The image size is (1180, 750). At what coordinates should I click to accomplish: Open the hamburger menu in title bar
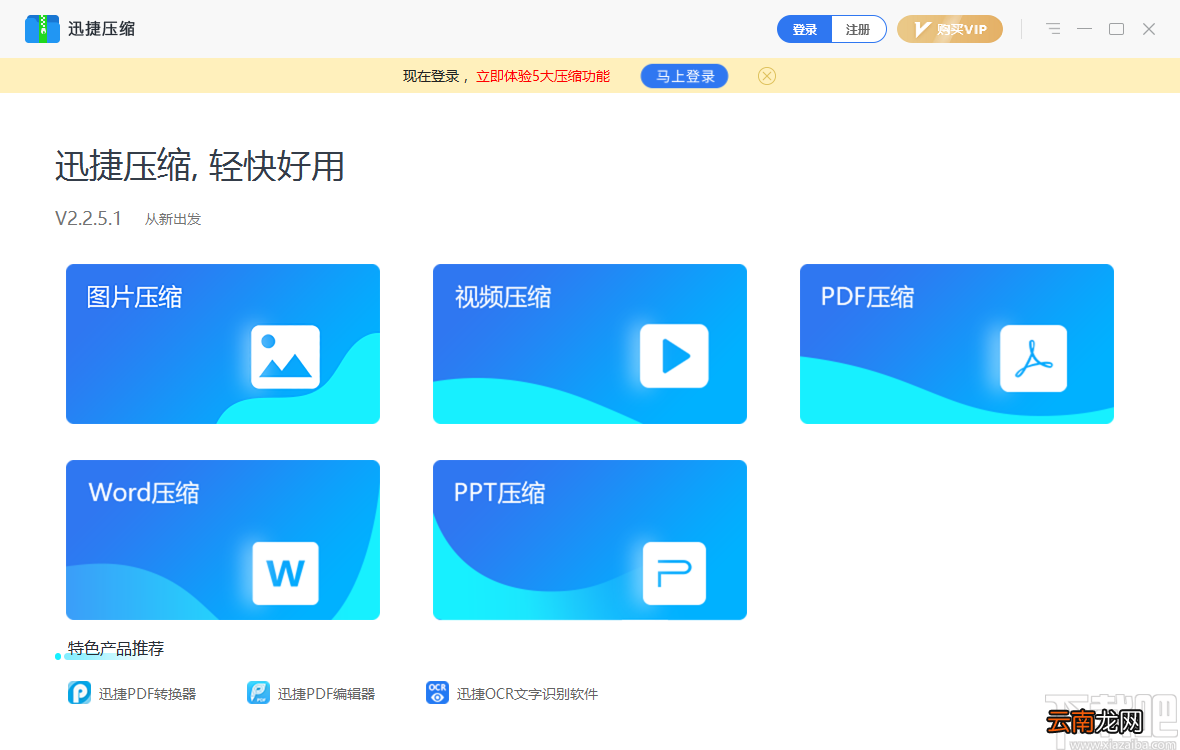1053,29
